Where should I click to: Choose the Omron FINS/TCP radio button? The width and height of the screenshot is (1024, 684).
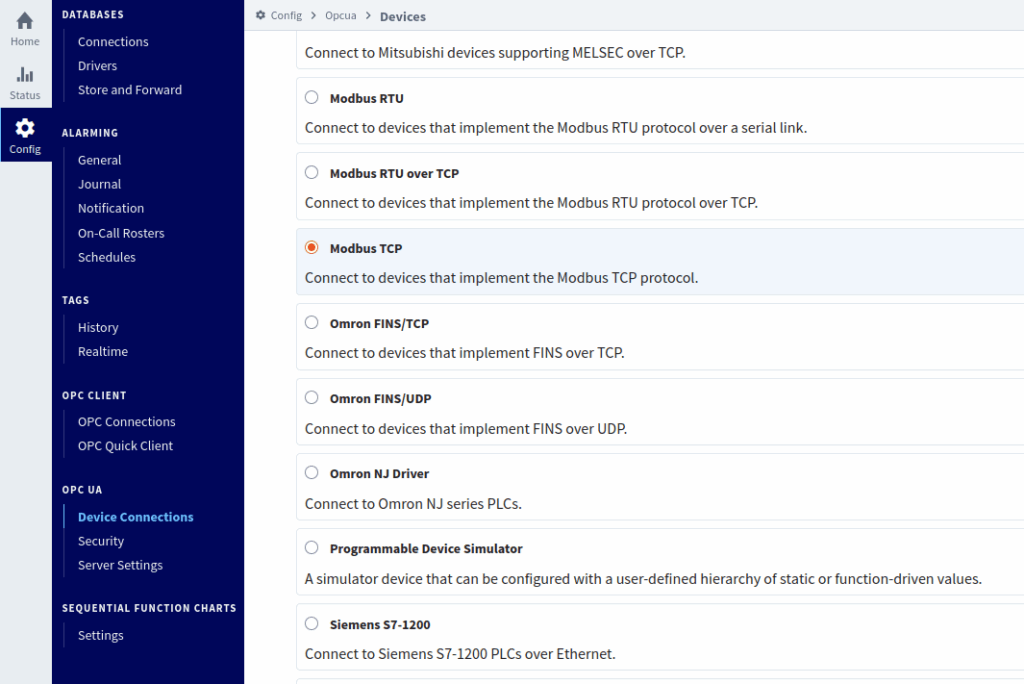tap(312, 323)
